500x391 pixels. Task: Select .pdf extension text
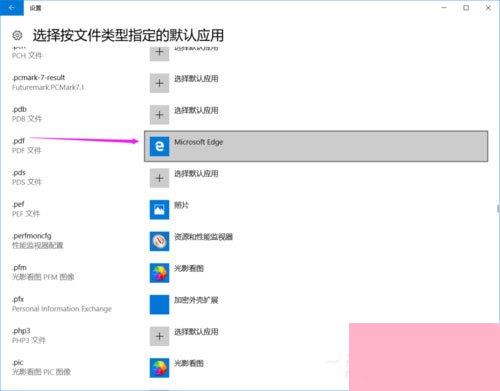[x=18, y=141]
